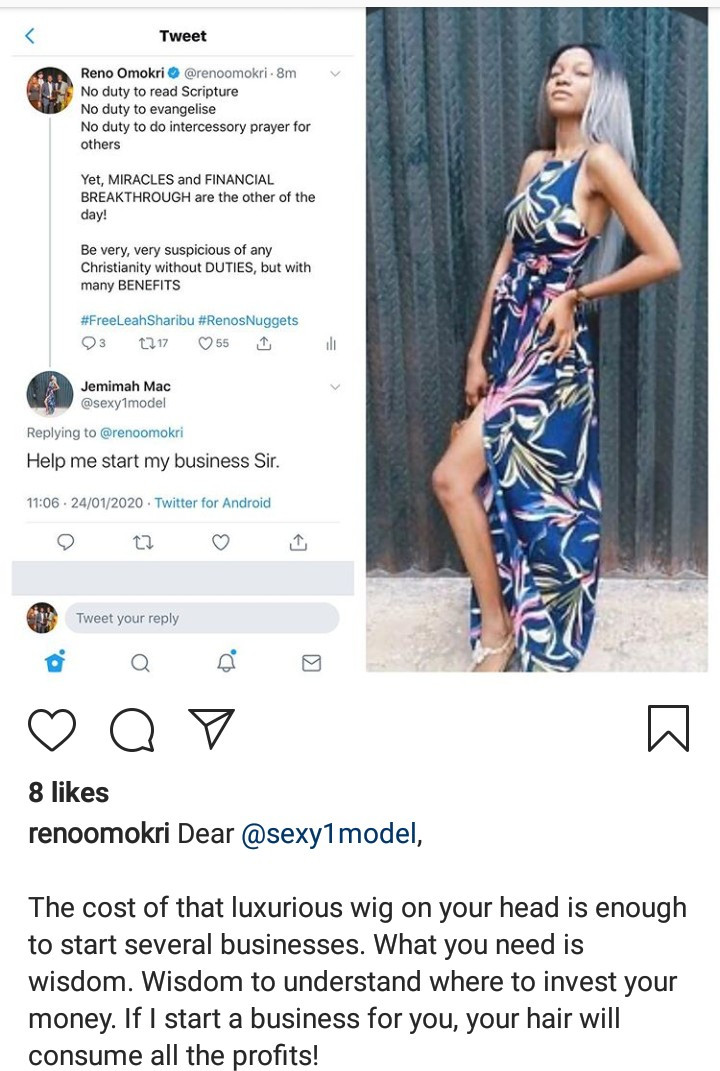Tap photo of woman in floral dress
The image size is (720, 1071).
click(537, 340)
